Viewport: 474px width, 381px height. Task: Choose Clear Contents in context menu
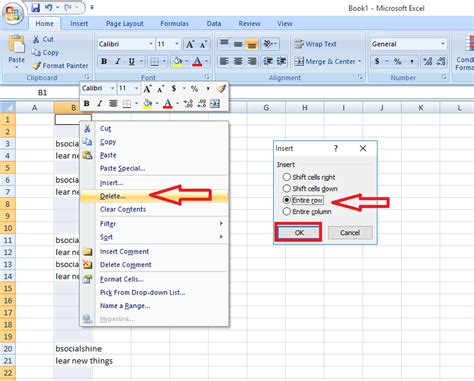(x=155, y=209)
